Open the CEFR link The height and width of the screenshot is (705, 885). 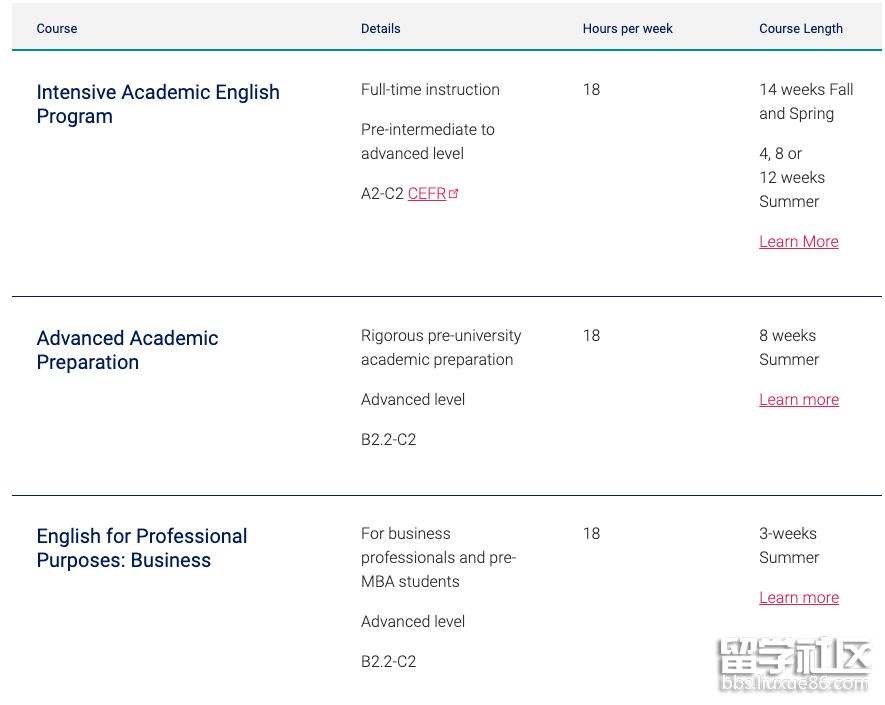coord(427,194)
